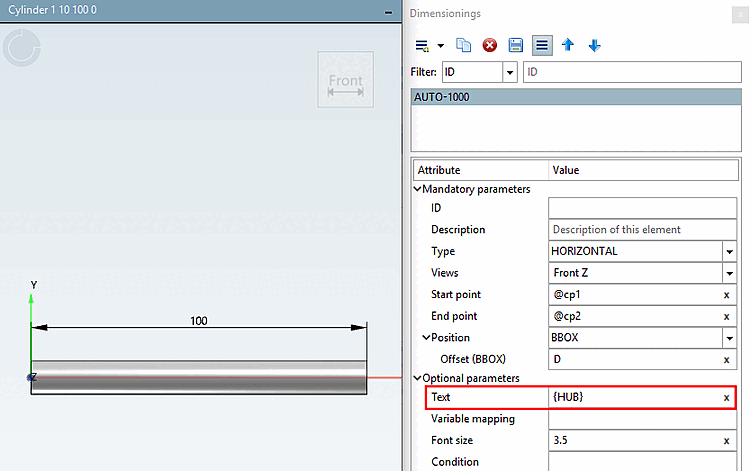Click the Description input field
The height and width of the screenshot is (471, 750).
642,230
